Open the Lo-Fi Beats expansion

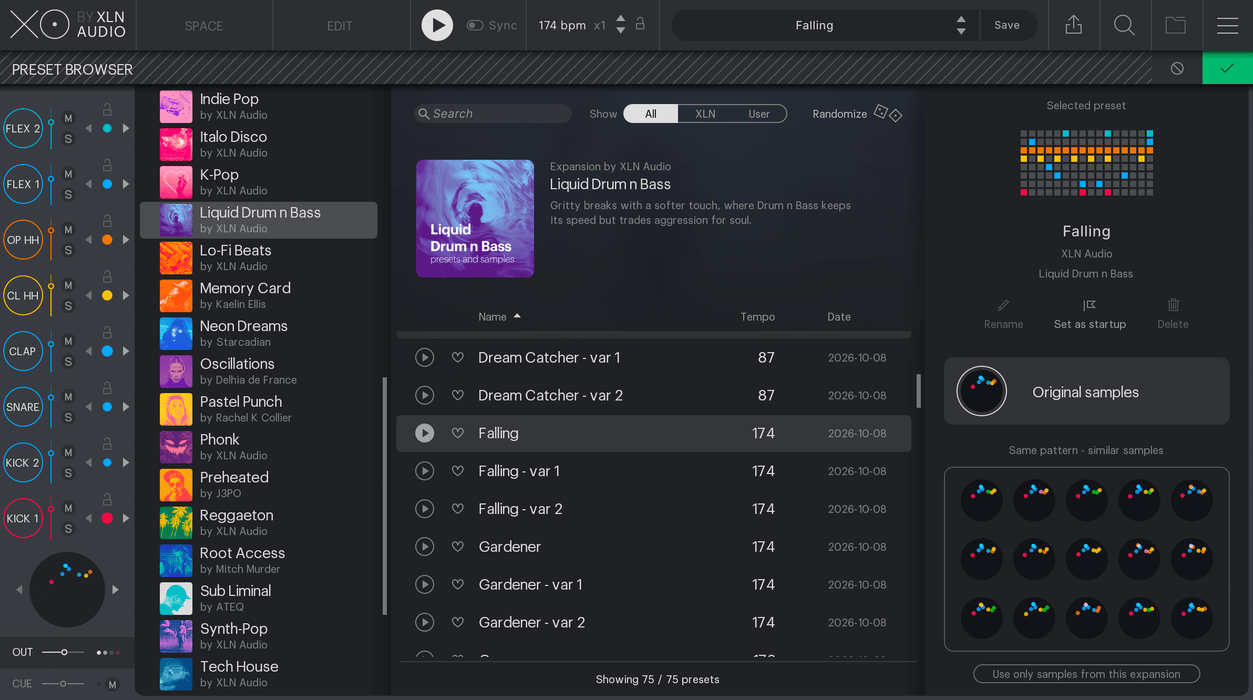click(258, 258)
